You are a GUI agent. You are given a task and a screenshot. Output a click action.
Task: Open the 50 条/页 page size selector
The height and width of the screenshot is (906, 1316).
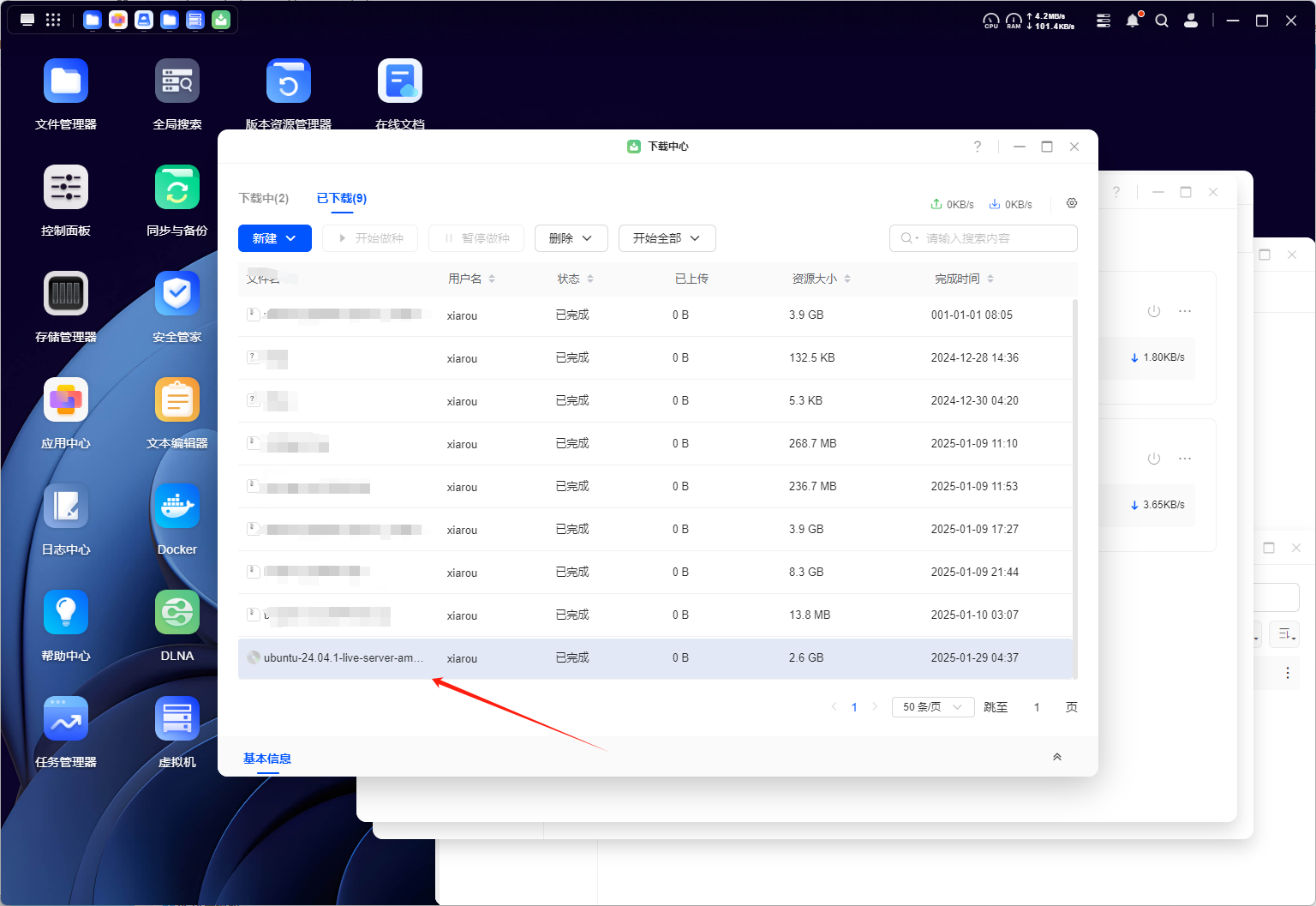[x=932, y=707]
